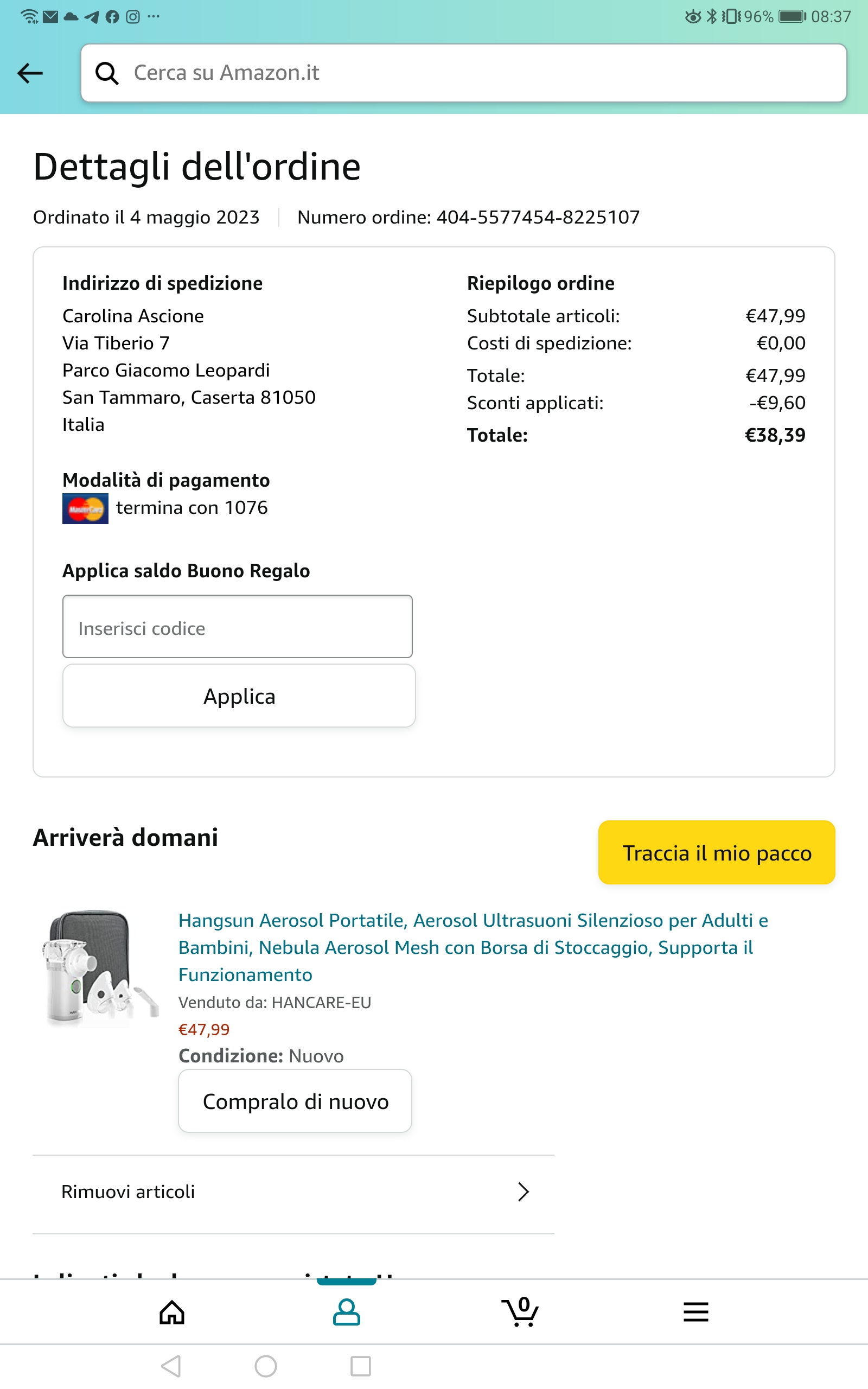Click Compralo di nuovo button
The width and height of the screenshot is (868, 1389).
(295, 1101)
